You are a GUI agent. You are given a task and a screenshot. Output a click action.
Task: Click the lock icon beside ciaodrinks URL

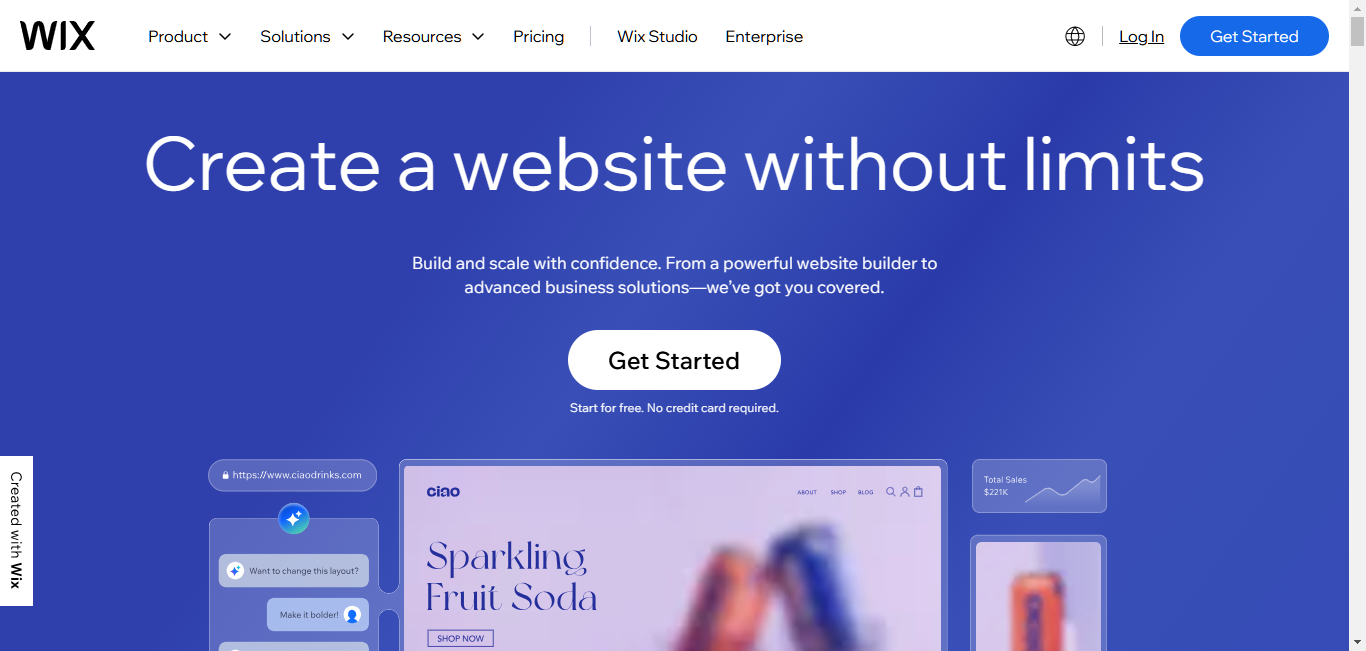coord(226,475)
